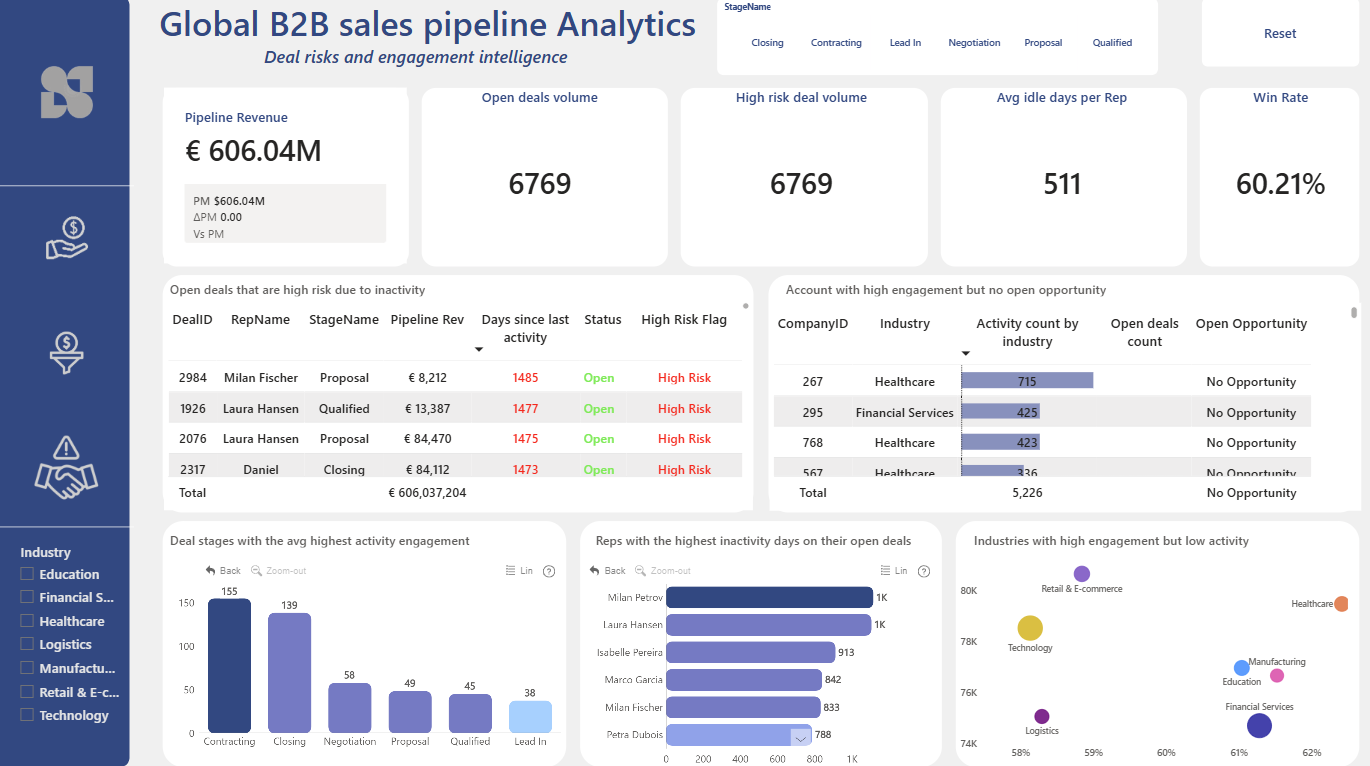Click the company logo in the sidebar
Image resolution: width=1370 pixels, height=766 pixels.
(66, 92)
